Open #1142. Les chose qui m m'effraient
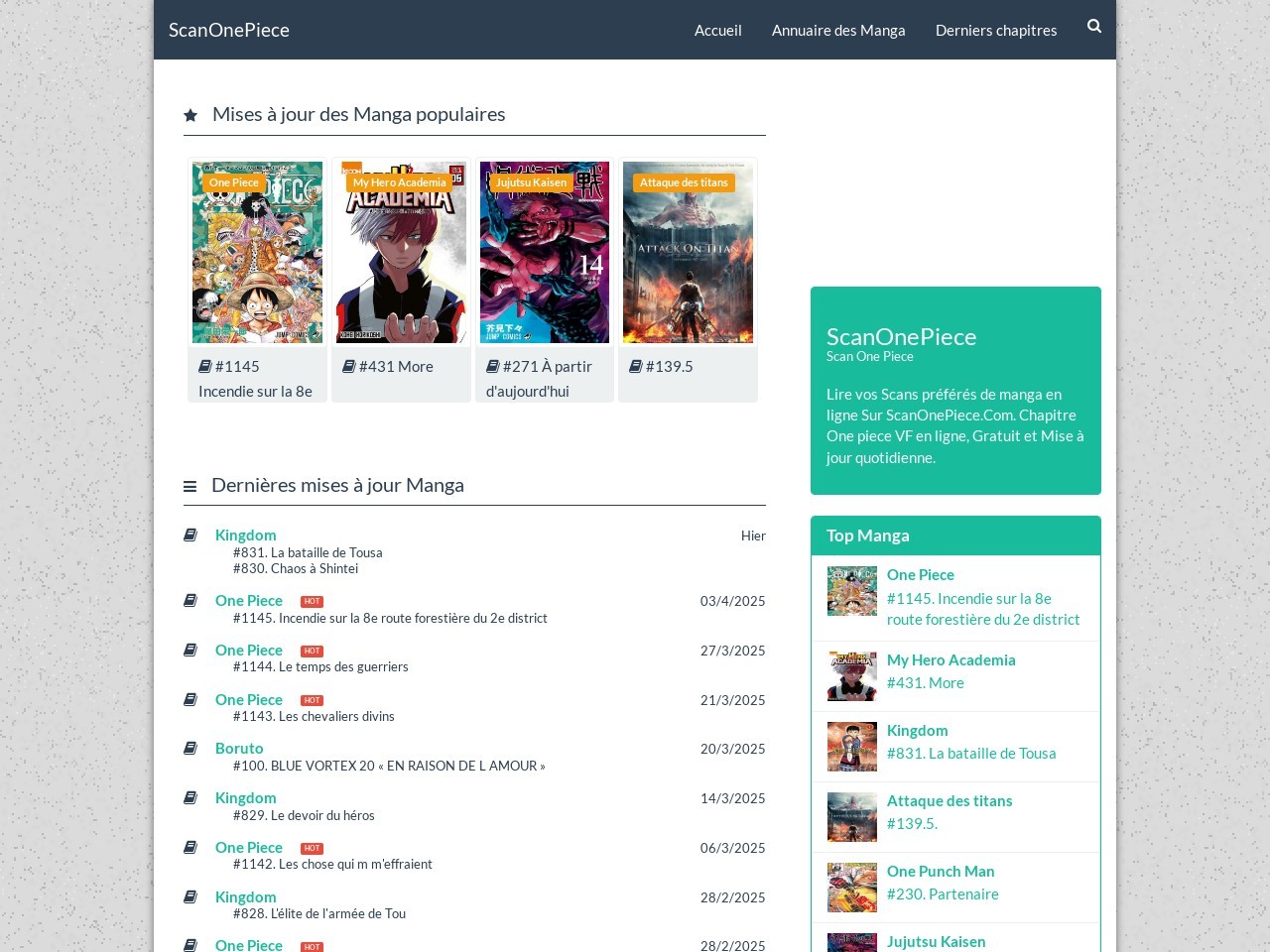1270x952 pixels. click(332, 864)
